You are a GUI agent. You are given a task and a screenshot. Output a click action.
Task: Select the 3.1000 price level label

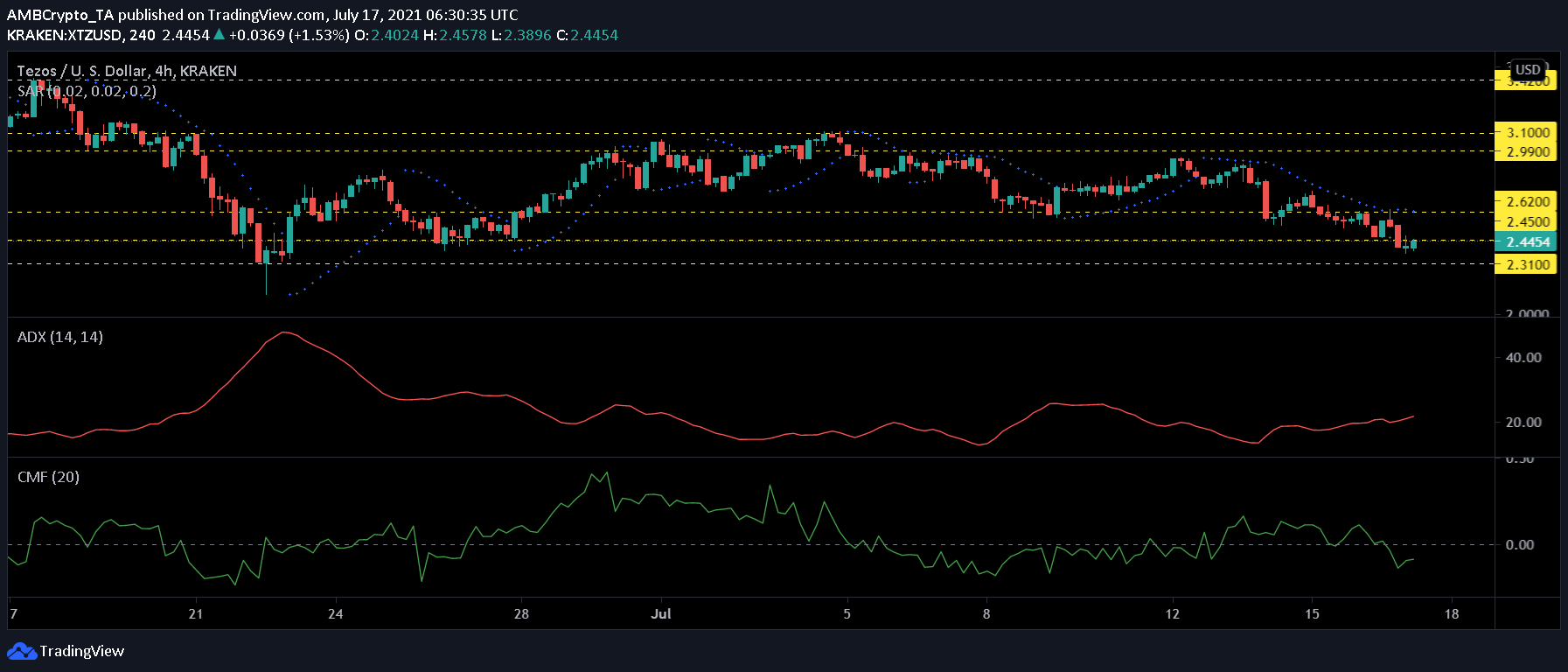point(1525,133)
